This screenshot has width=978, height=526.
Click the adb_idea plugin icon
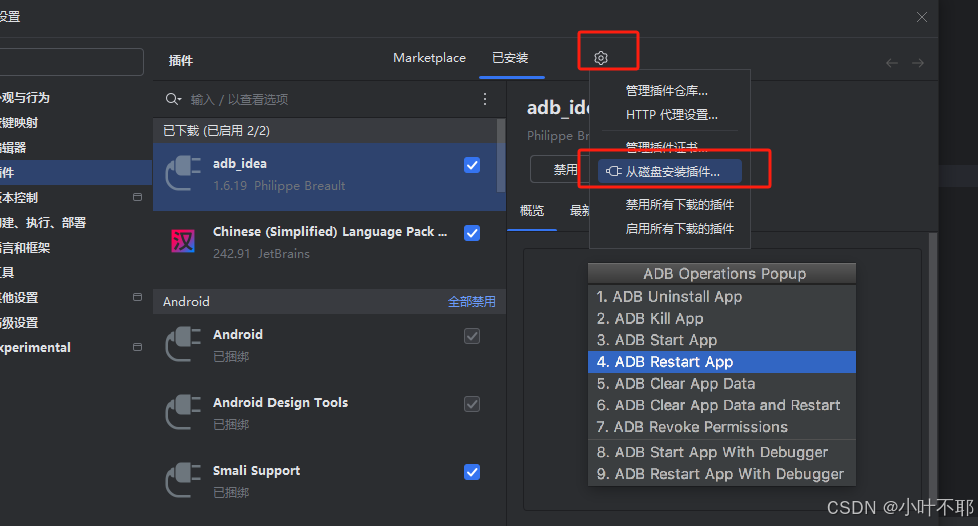click(183, 173)
